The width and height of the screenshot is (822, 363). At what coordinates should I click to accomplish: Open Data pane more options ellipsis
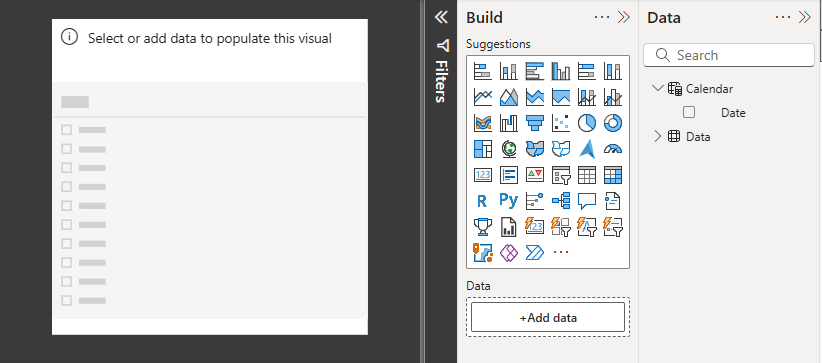(783, 17)
